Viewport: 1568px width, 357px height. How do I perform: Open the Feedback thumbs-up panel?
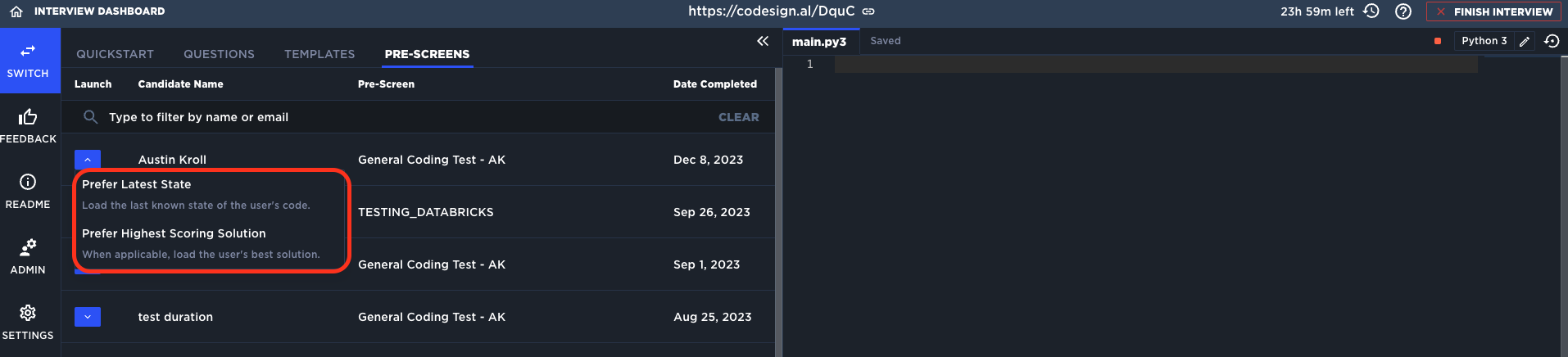click(x=28, y=117)
